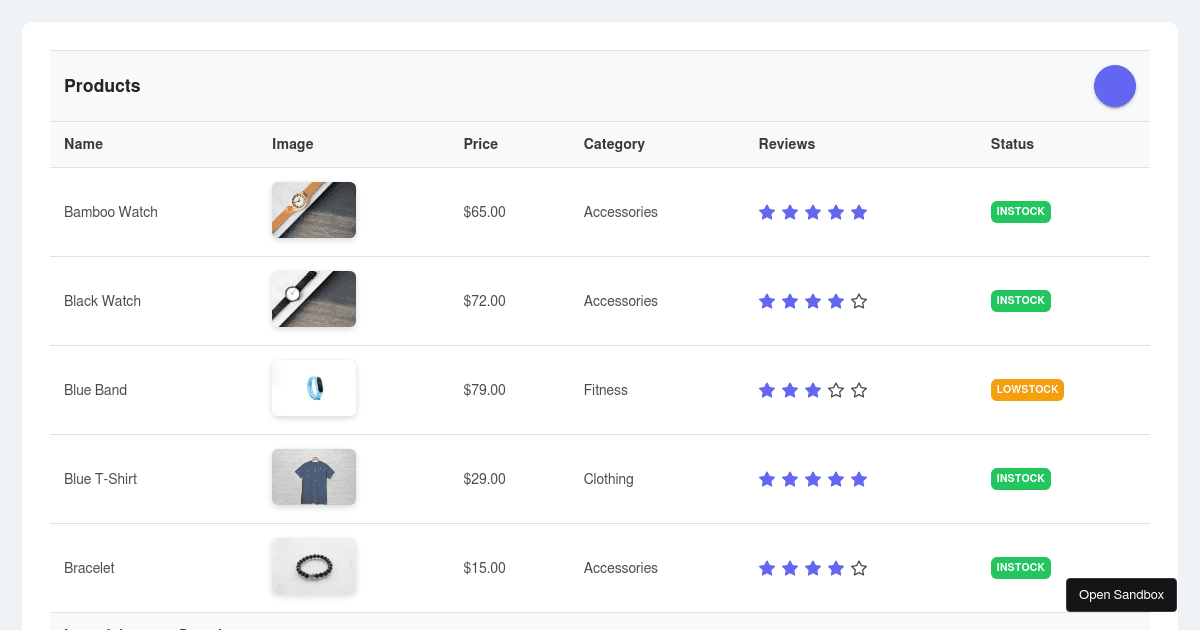Screen dimensions: 1200x630
Task: Click the LOWSTOCK badge for Blue Band
Action: tap(1027, 390)
